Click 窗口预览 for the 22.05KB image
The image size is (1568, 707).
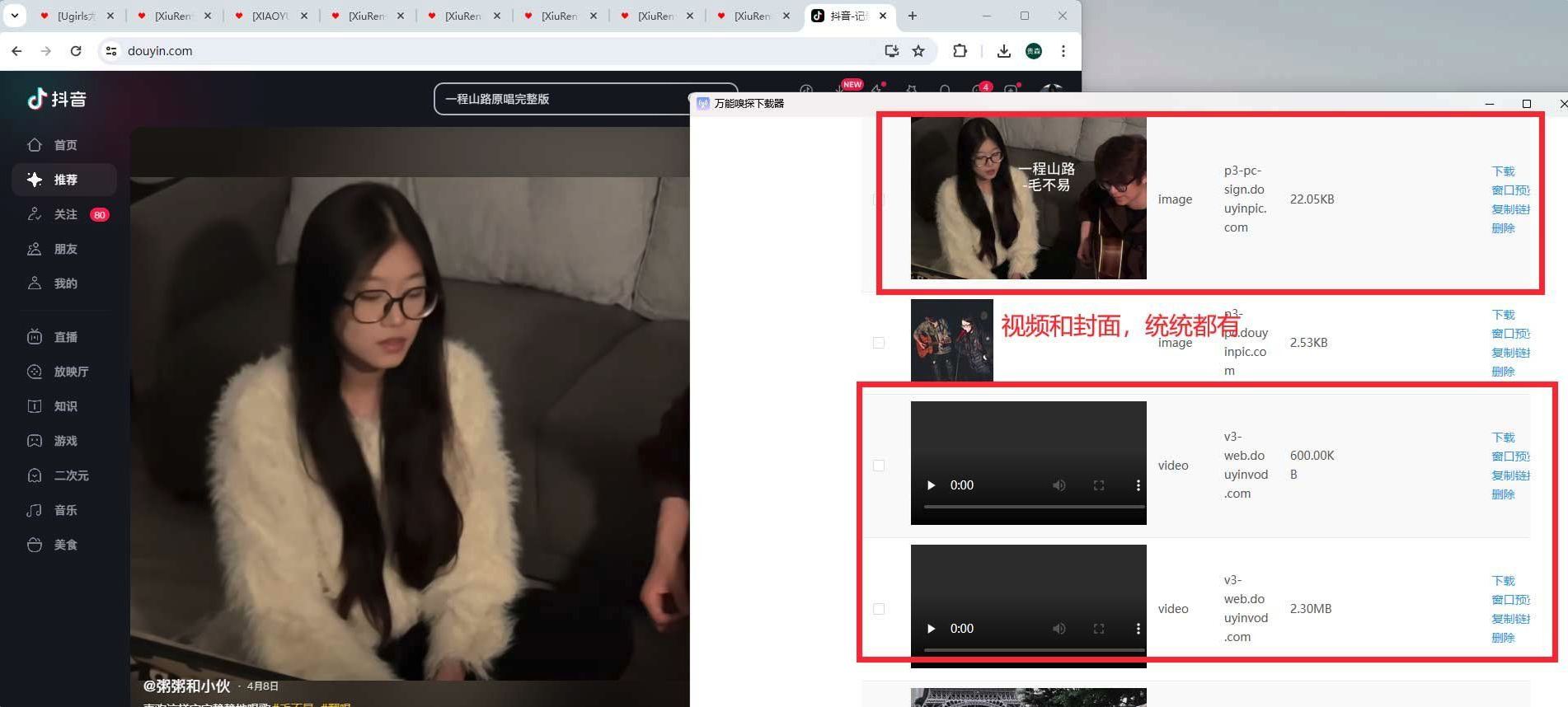(x=1510, y=190)
